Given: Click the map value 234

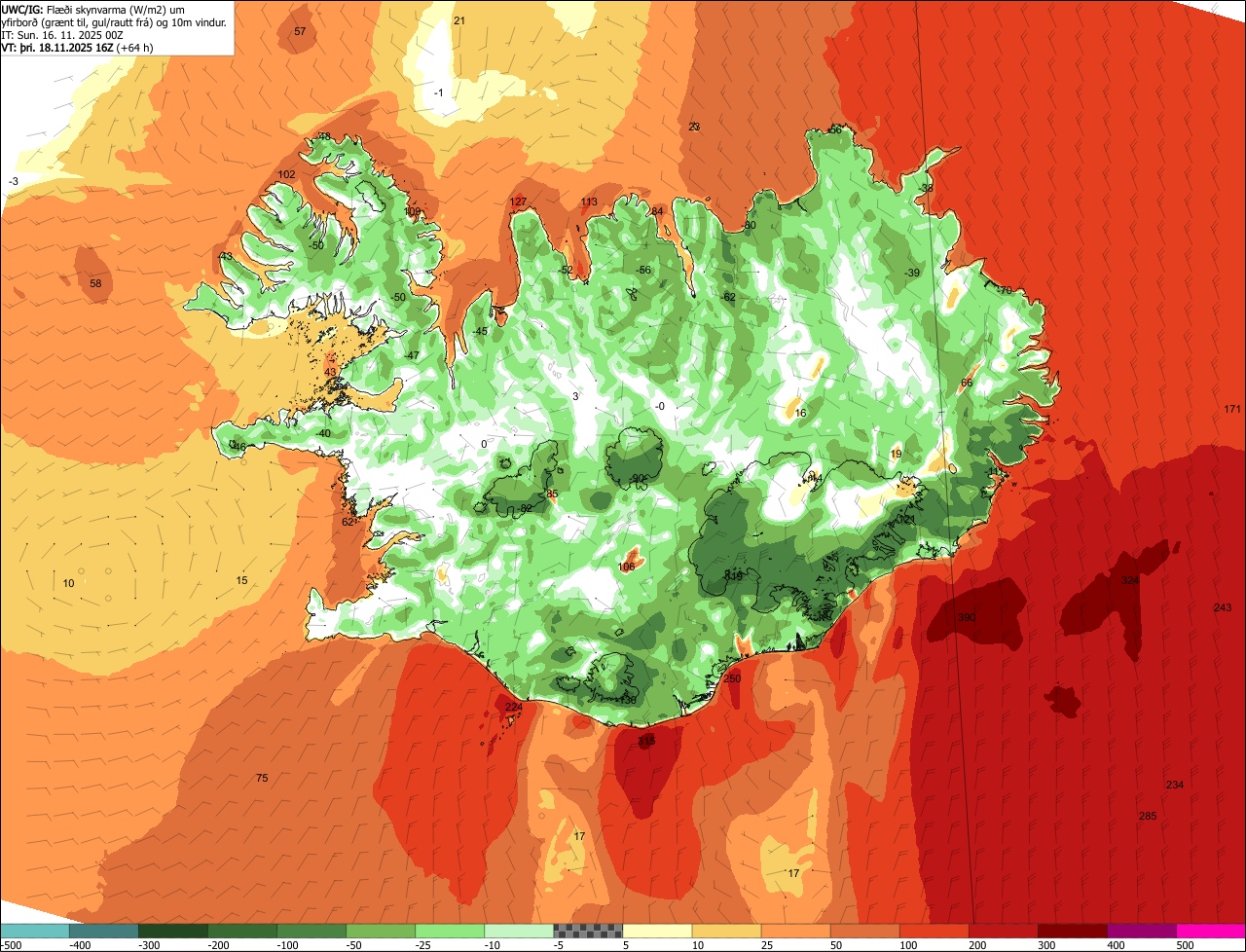Looking at the screenshot, I should [x=1175, y=785].
